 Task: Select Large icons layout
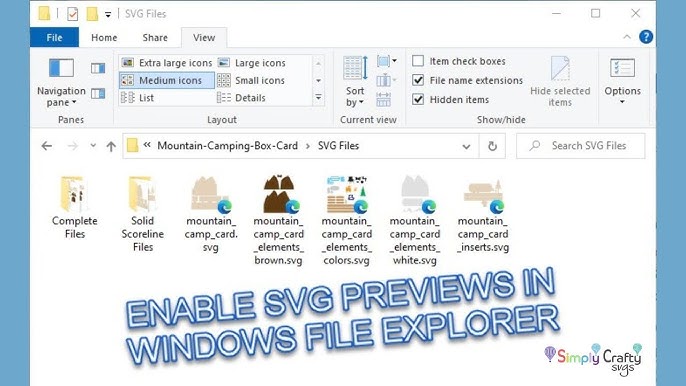tap(252, 63)
